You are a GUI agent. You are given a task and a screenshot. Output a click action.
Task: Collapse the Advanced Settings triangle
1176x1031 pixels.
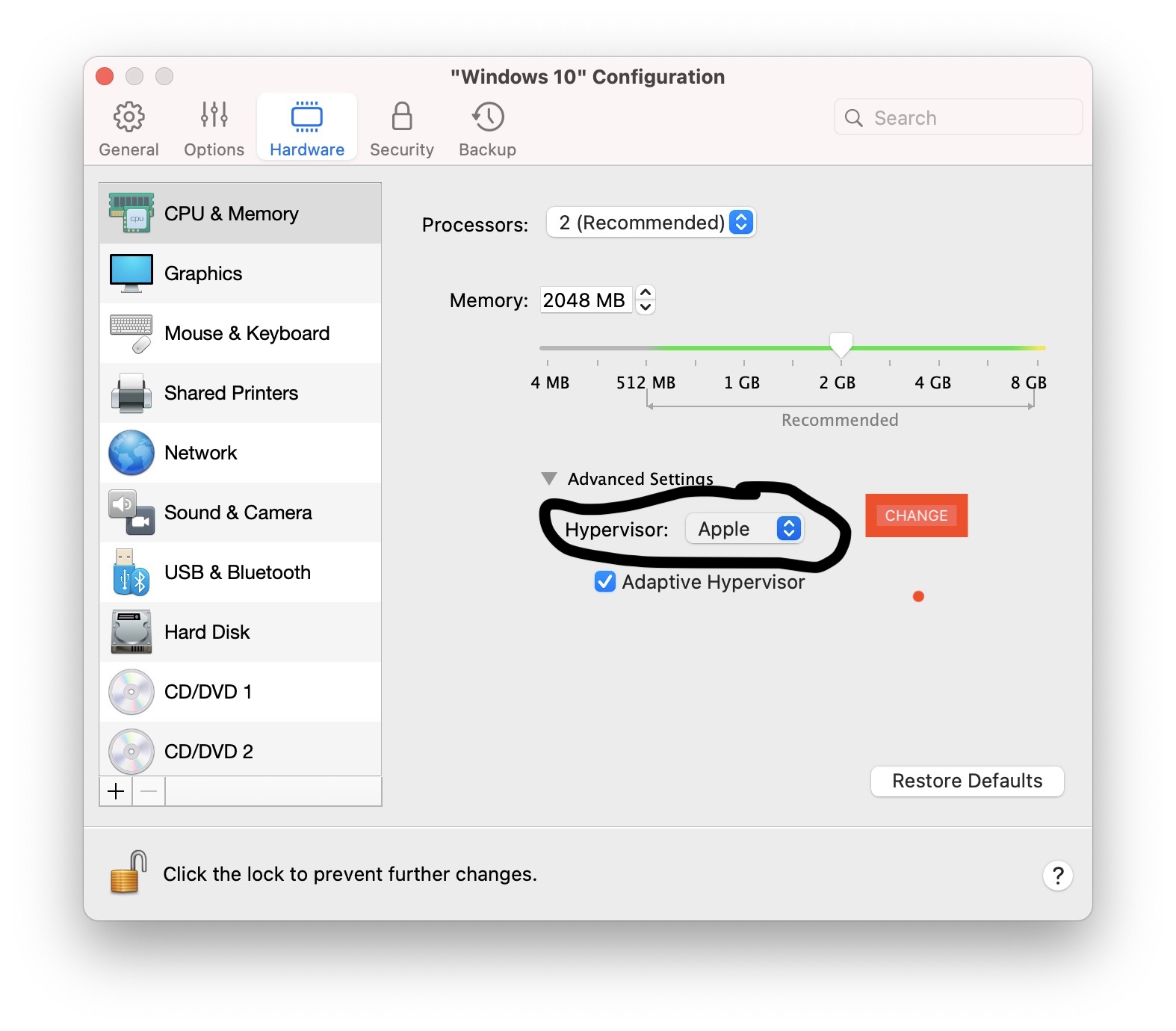point(549,478)
